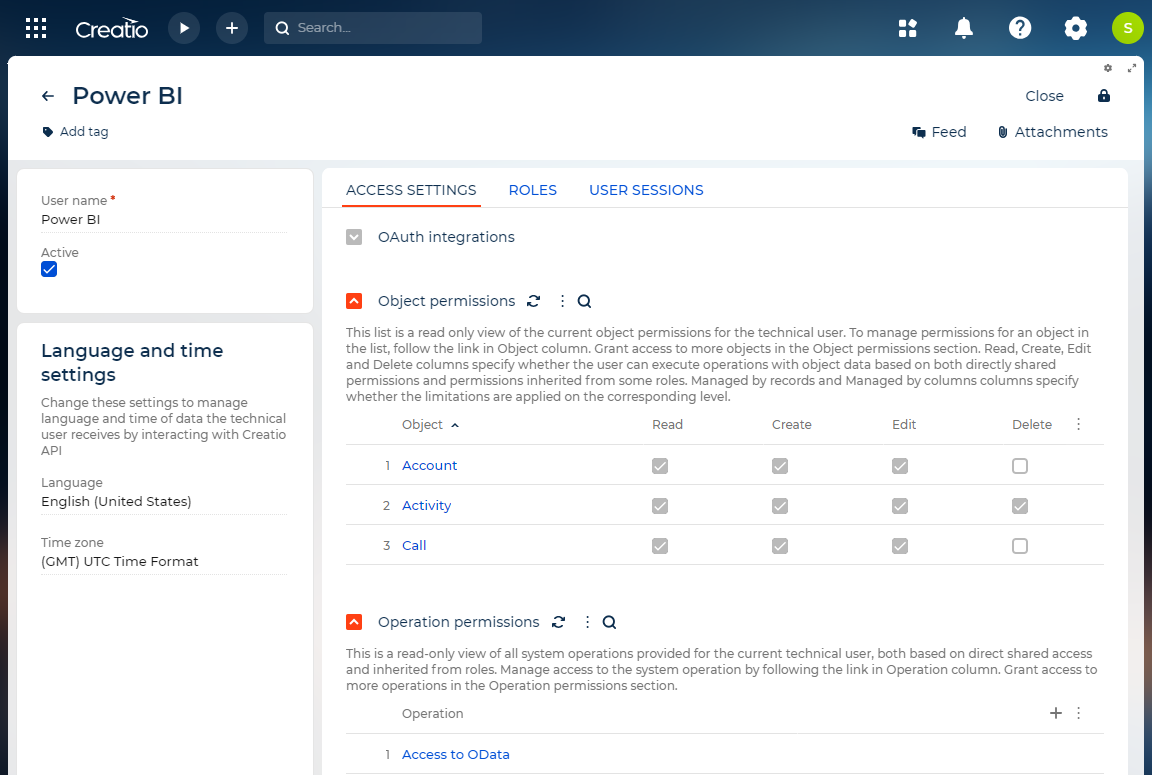Click the Create column header
The image size is (1152, 775).
tap(791, 425)
